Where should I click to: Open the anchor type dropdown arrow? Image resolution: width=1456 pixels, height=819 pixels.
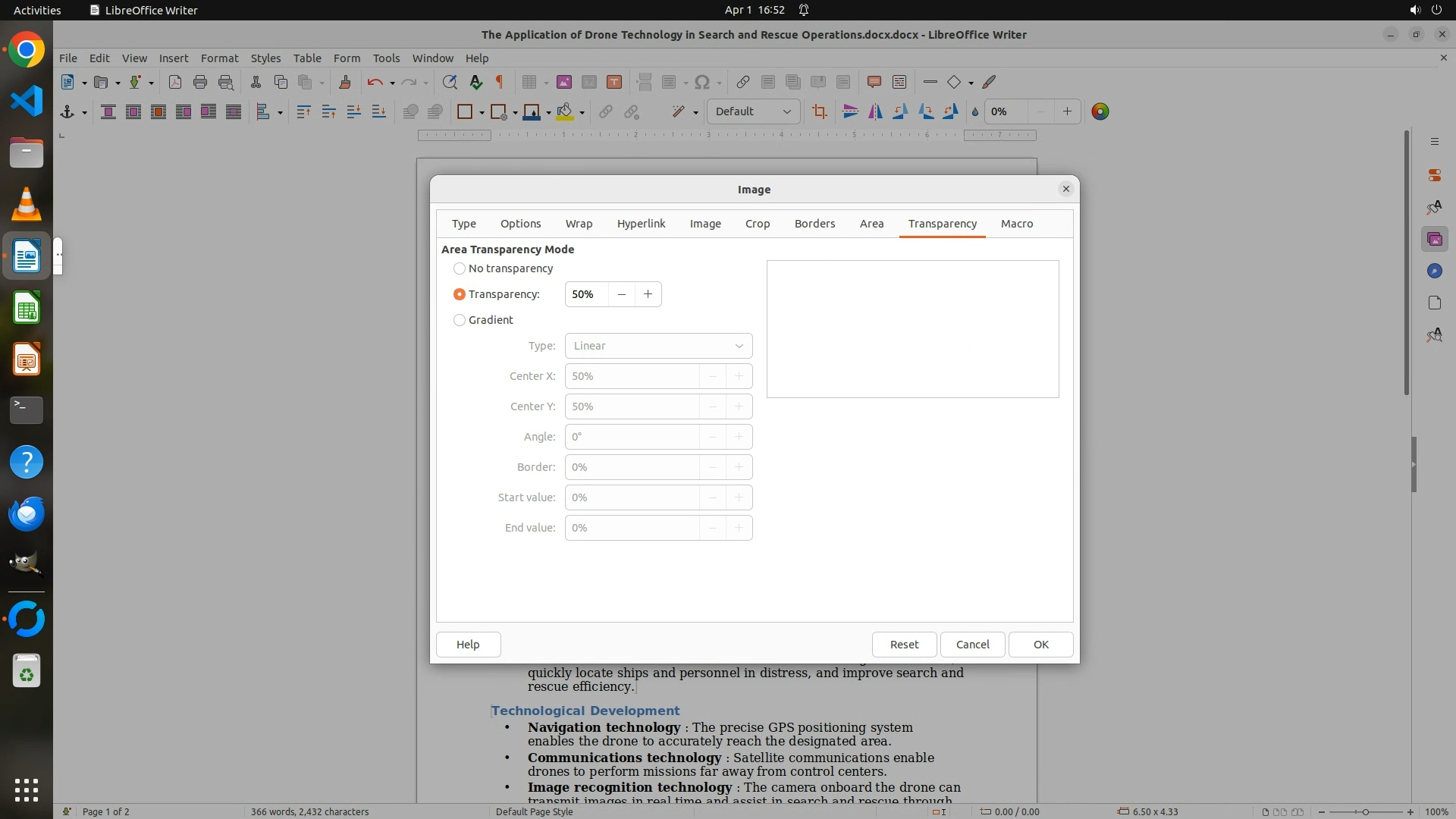(x=84, y=113)
